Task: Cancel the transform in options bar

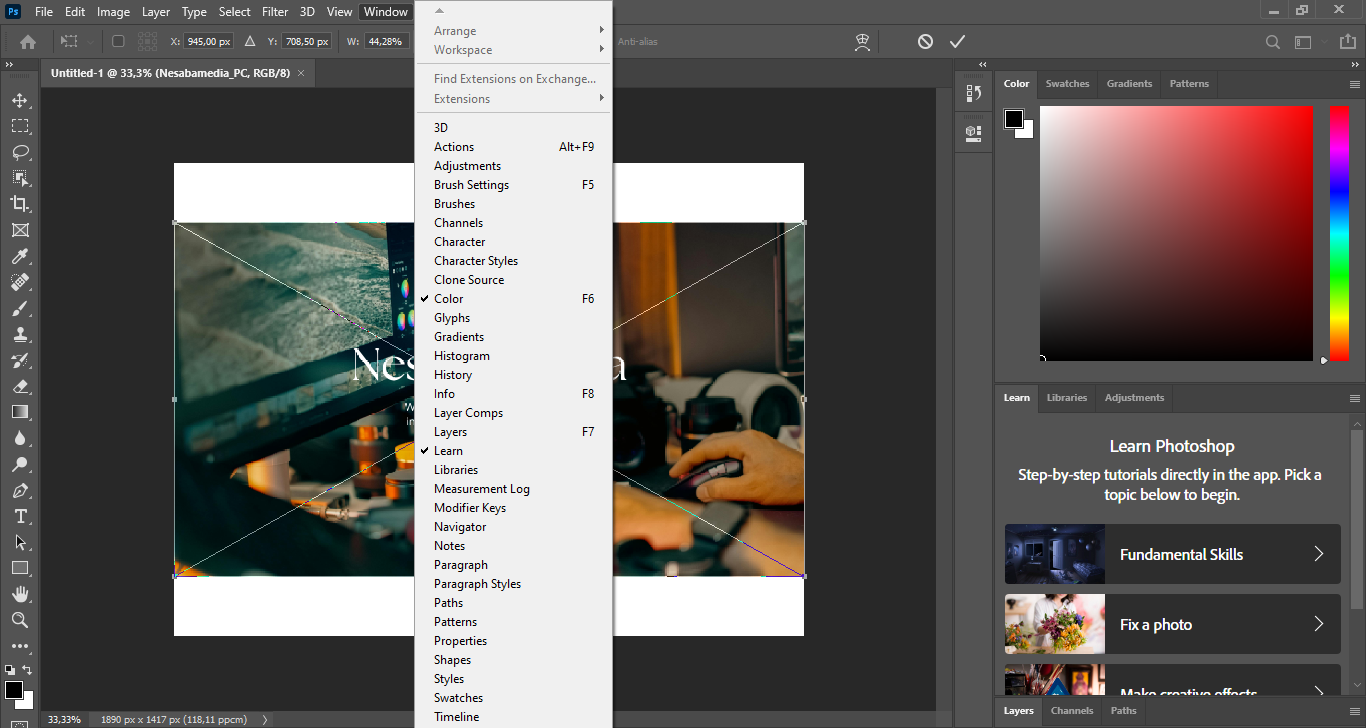Action: click(x=925, y=42)
